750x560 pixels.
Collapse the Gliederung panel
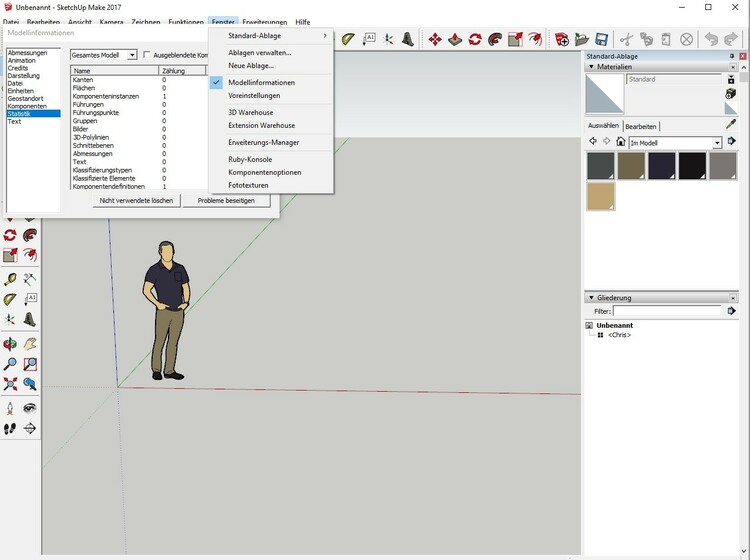[x=592, y=297]
